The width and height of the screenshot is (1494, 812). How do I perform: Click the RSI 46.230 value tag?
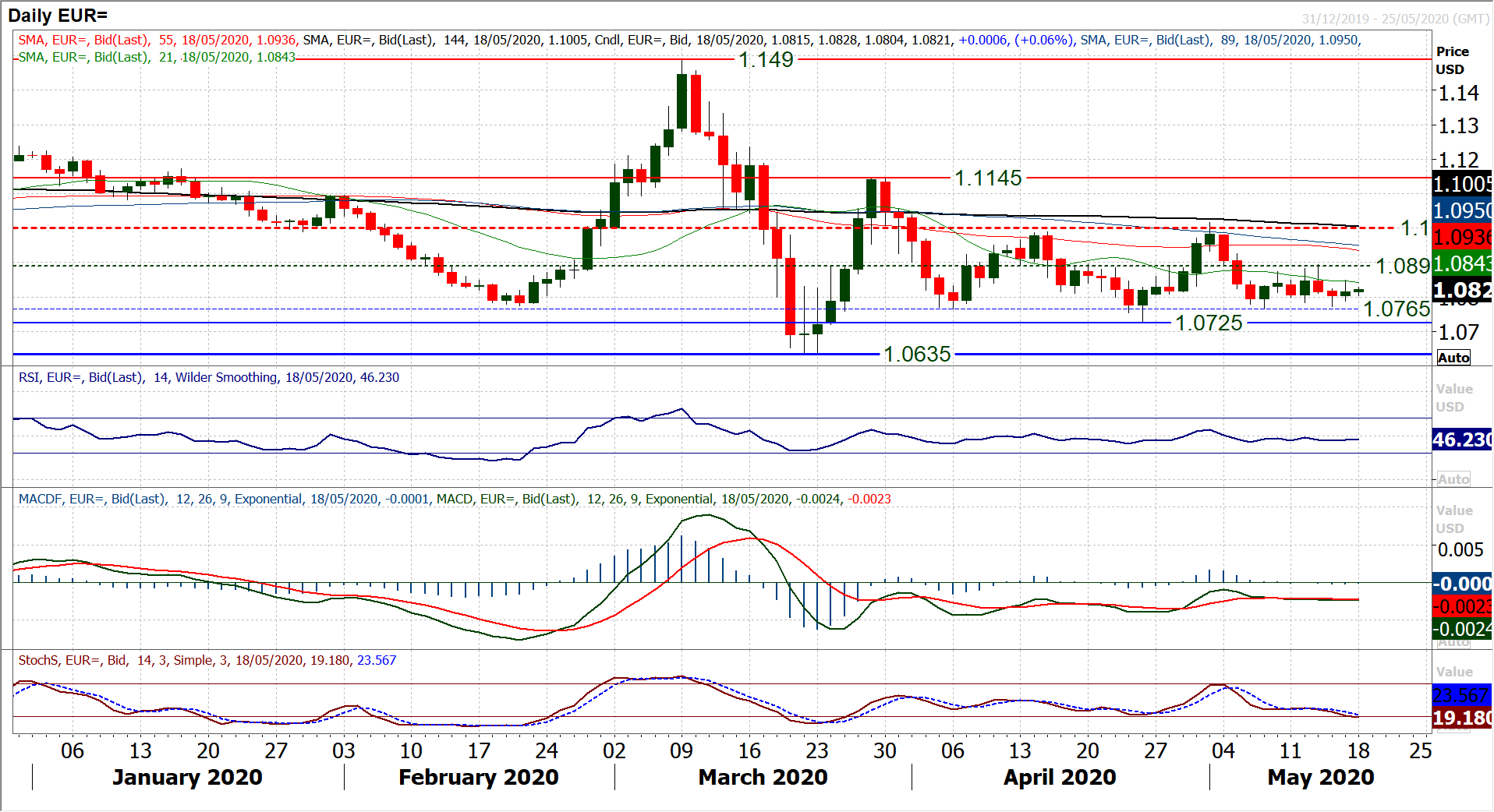(1462, 440)
